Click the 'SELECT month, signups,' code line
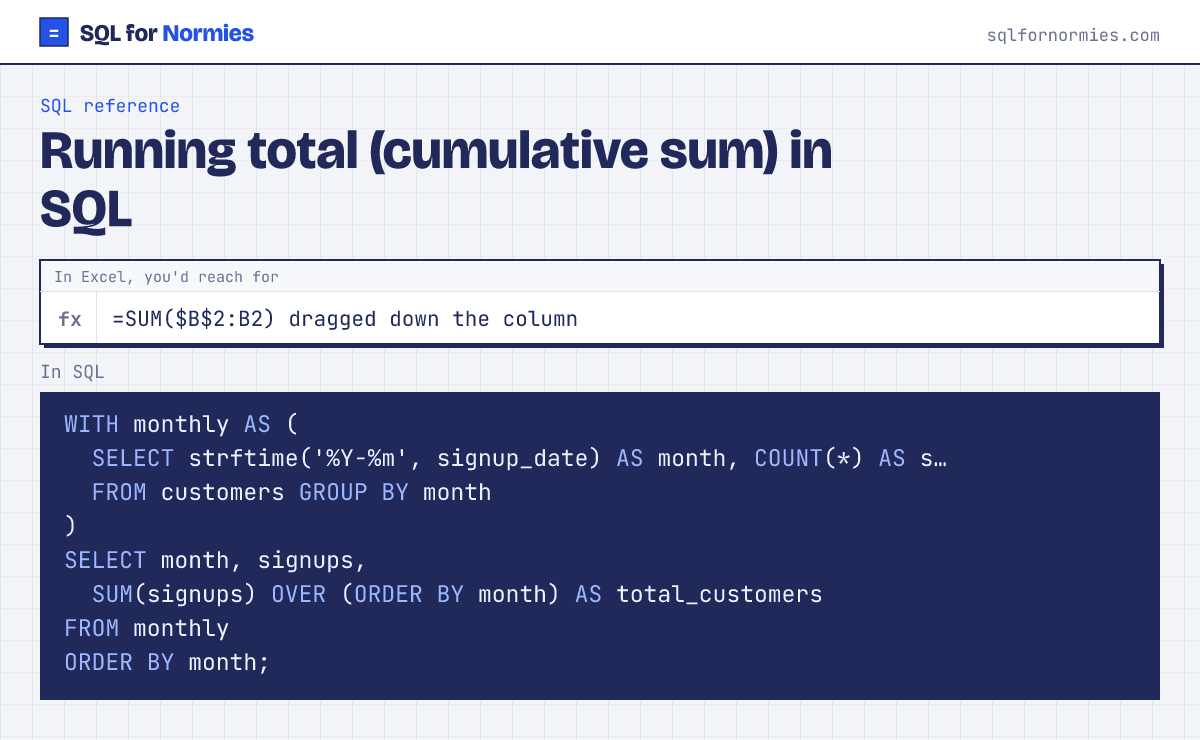 (216, 560)
